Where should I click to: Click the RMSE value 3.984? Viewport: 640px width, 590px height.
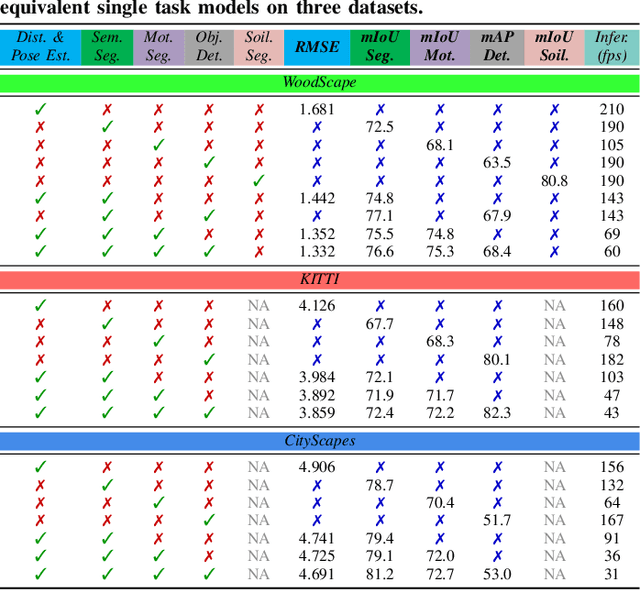click(317, 377)
